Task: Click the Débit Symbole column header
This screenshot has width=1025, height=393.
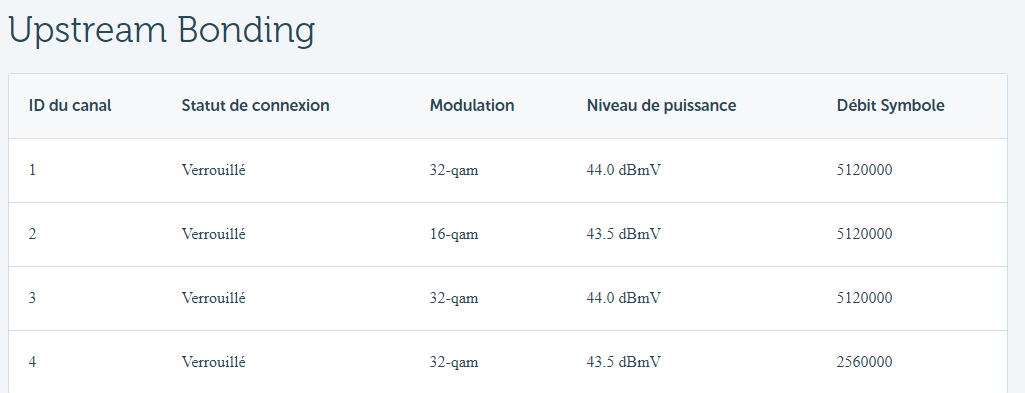Action: [890, 105]
